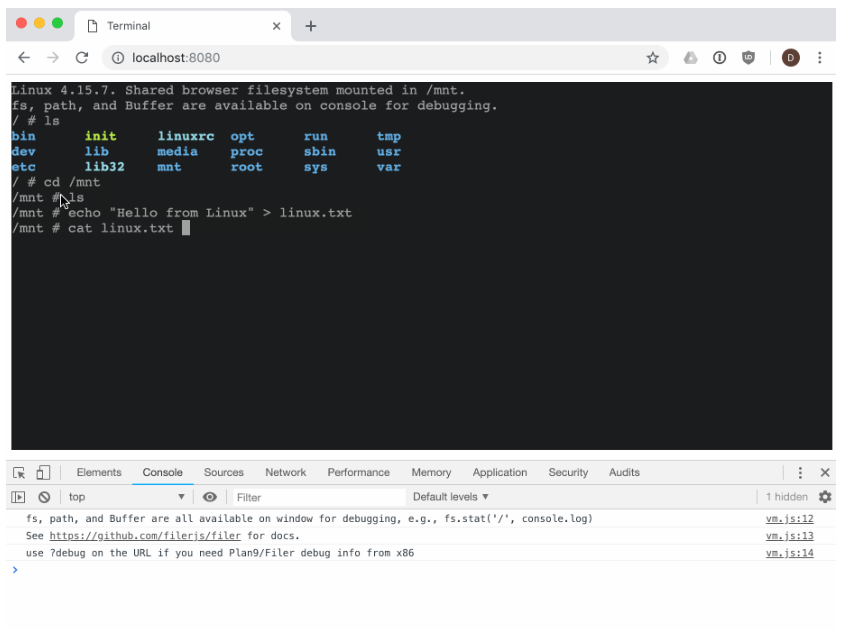Reload the localhost page
Viewport: 846px width, 630px height.
pos(82,58)
